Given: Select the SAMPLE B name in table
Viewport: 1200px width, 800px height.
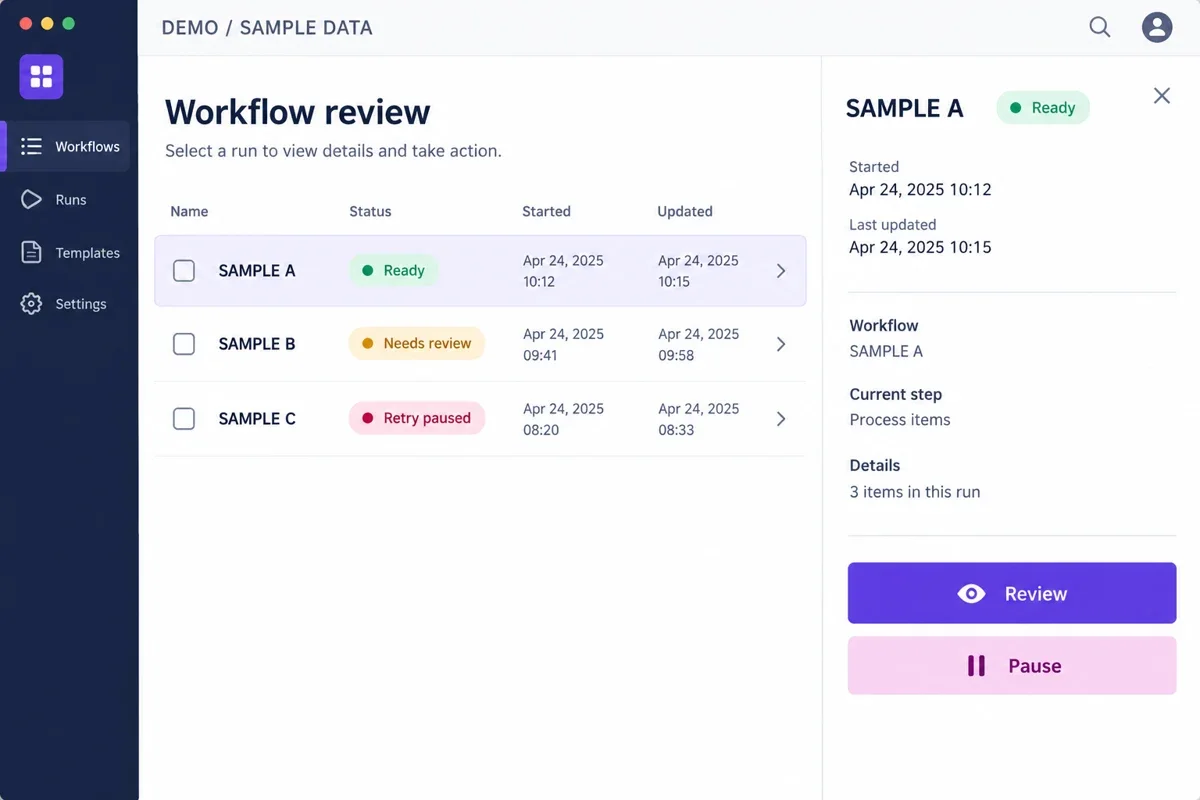Looking at the screenshot, I should pyautogui.click(x=257, y=344).
